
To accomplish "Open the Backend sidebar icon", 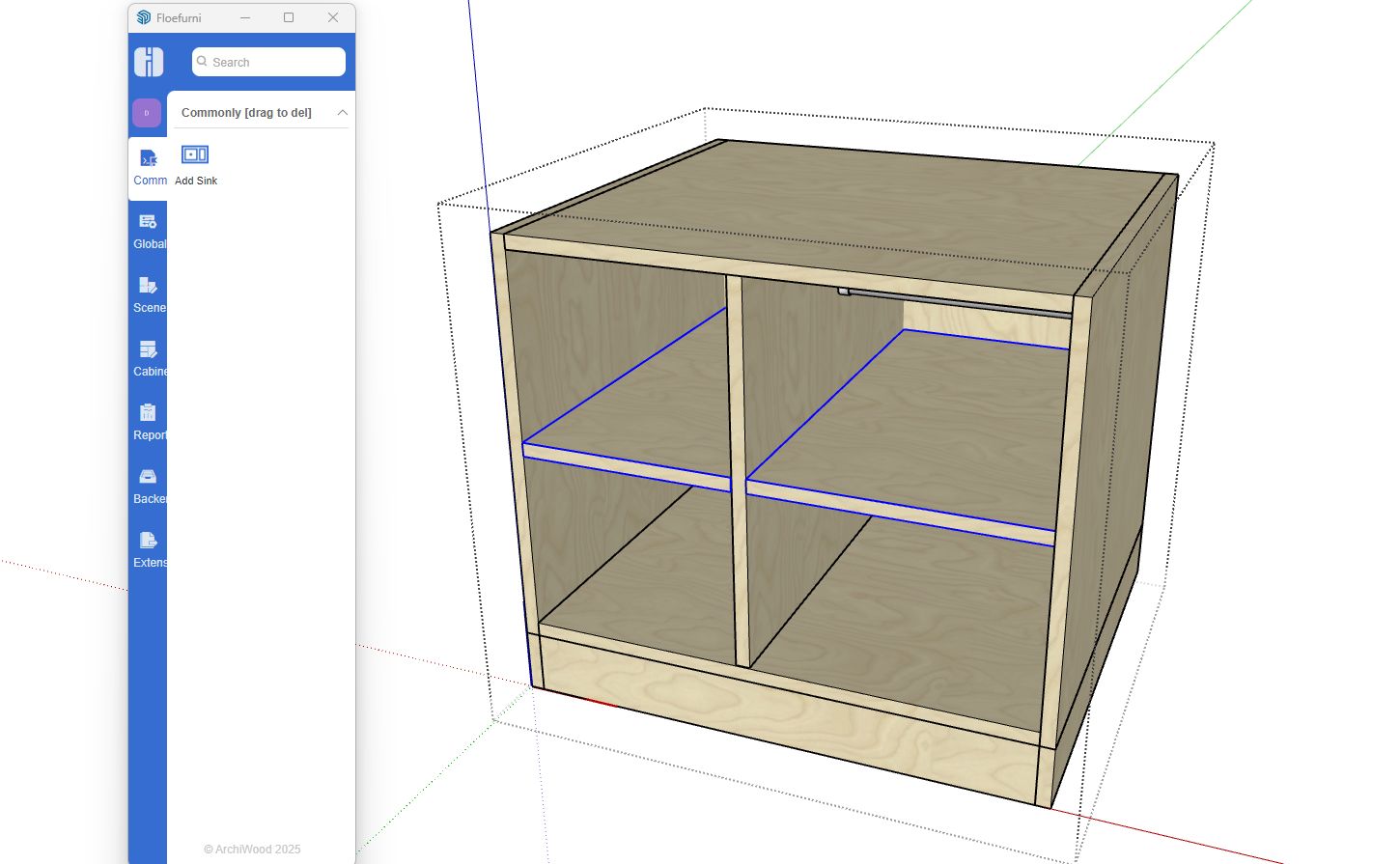I will (x=148, y=486).
